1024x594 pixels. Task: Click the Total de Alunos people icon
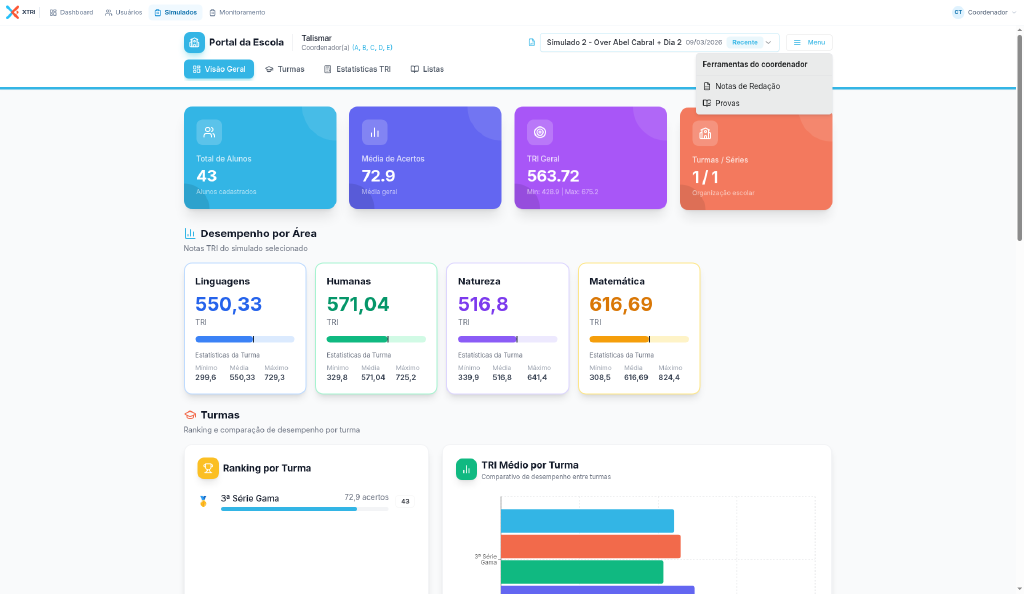(209, 133)
